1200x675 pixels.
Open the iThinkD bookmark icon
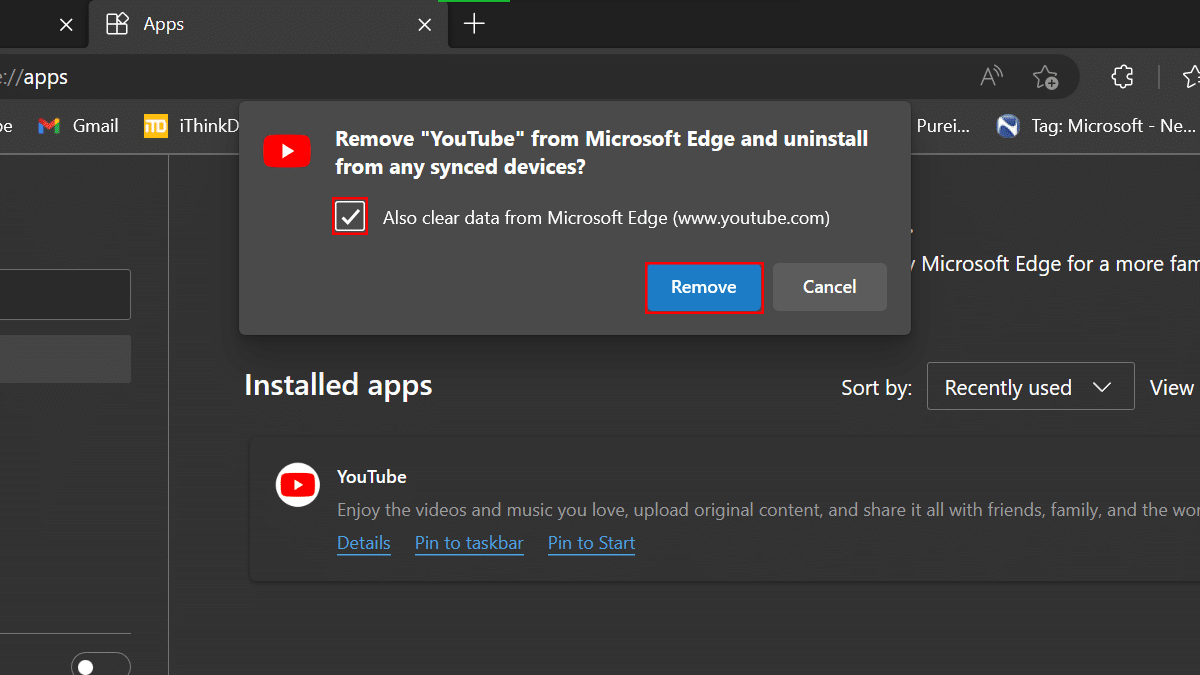pos(156,126)
